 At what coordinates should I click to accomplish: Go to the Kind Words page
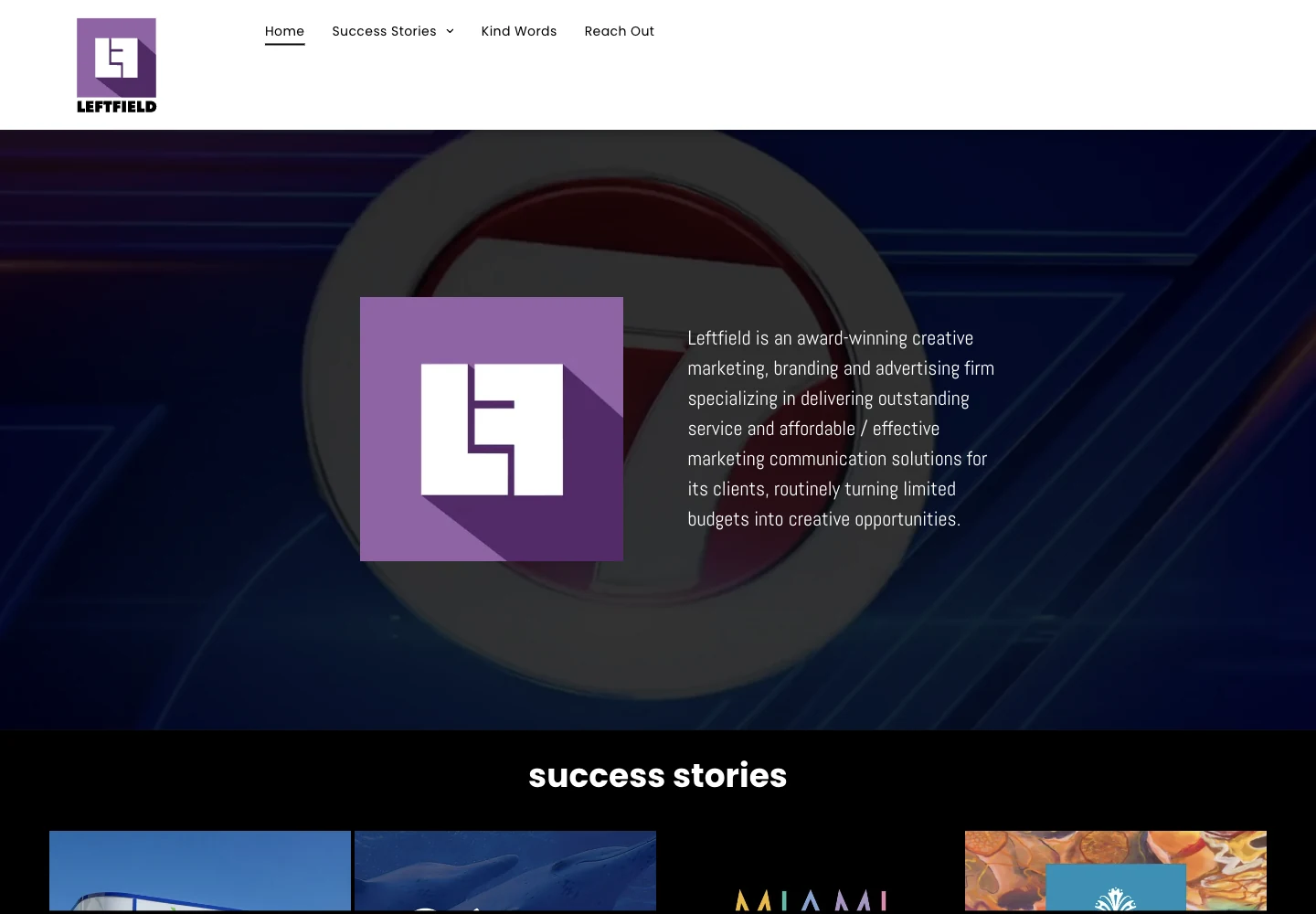tap(519, 31)
